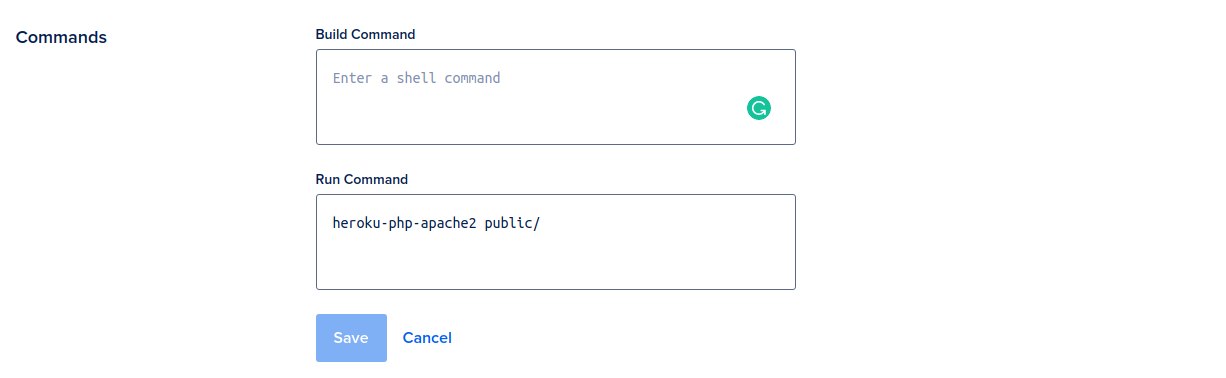The width and height of the screenshot is (1226, 378).
Task: Open the Grammarly icon in Build Command
Action: tap(759, 108)
